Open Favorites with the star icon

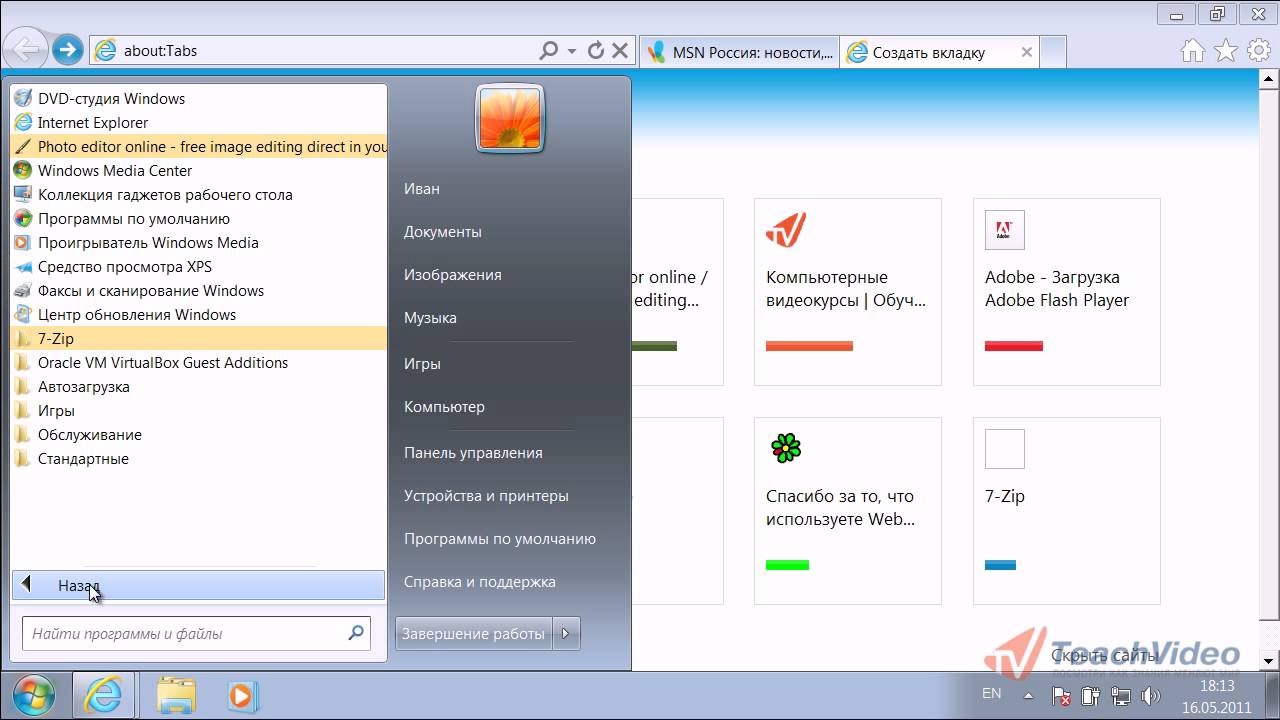pos(1226,50)
